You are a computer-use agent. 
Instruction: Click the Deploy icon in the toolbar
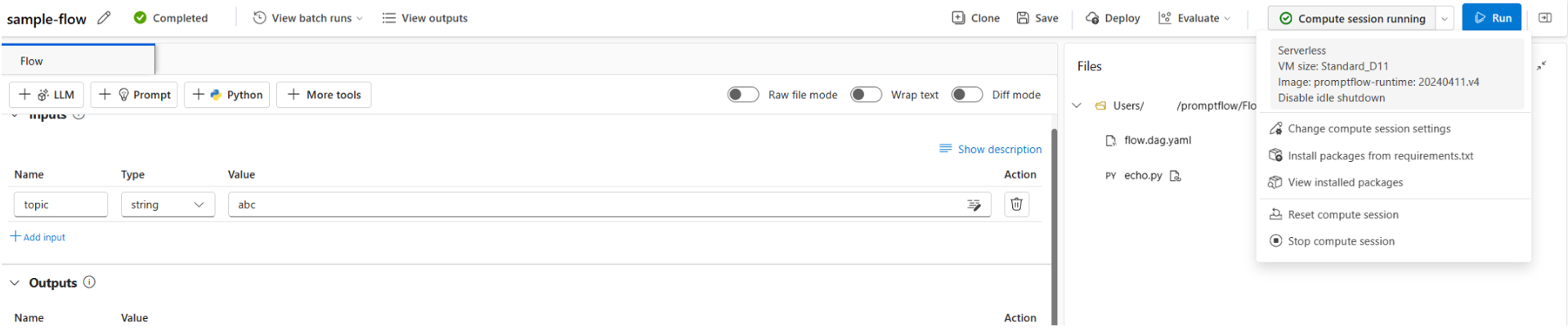[x=1092, y=18]
